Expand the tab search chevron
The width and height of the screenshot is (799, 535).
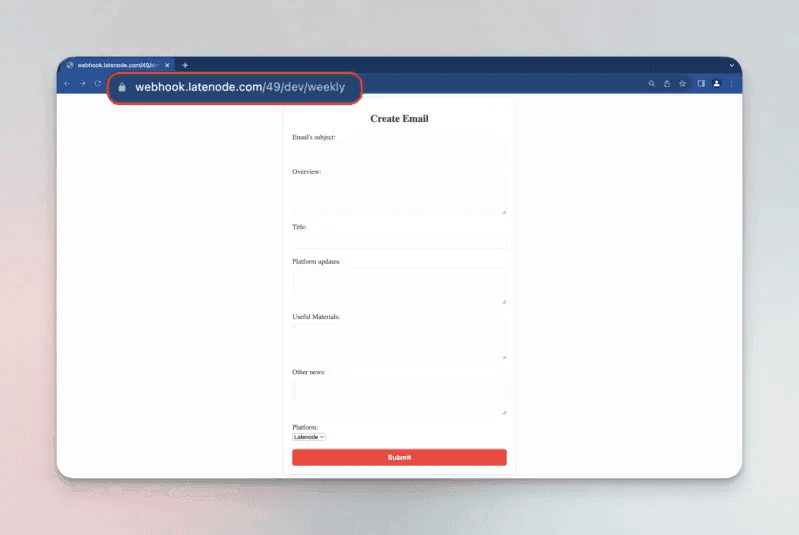[x=732, y=65]
